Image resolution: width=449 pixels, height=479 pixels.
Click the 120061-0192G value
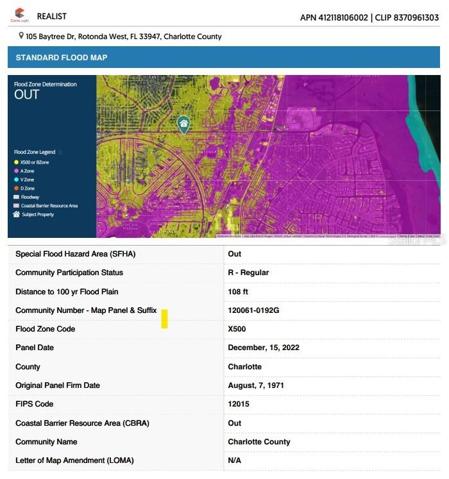tap(253, 310)
